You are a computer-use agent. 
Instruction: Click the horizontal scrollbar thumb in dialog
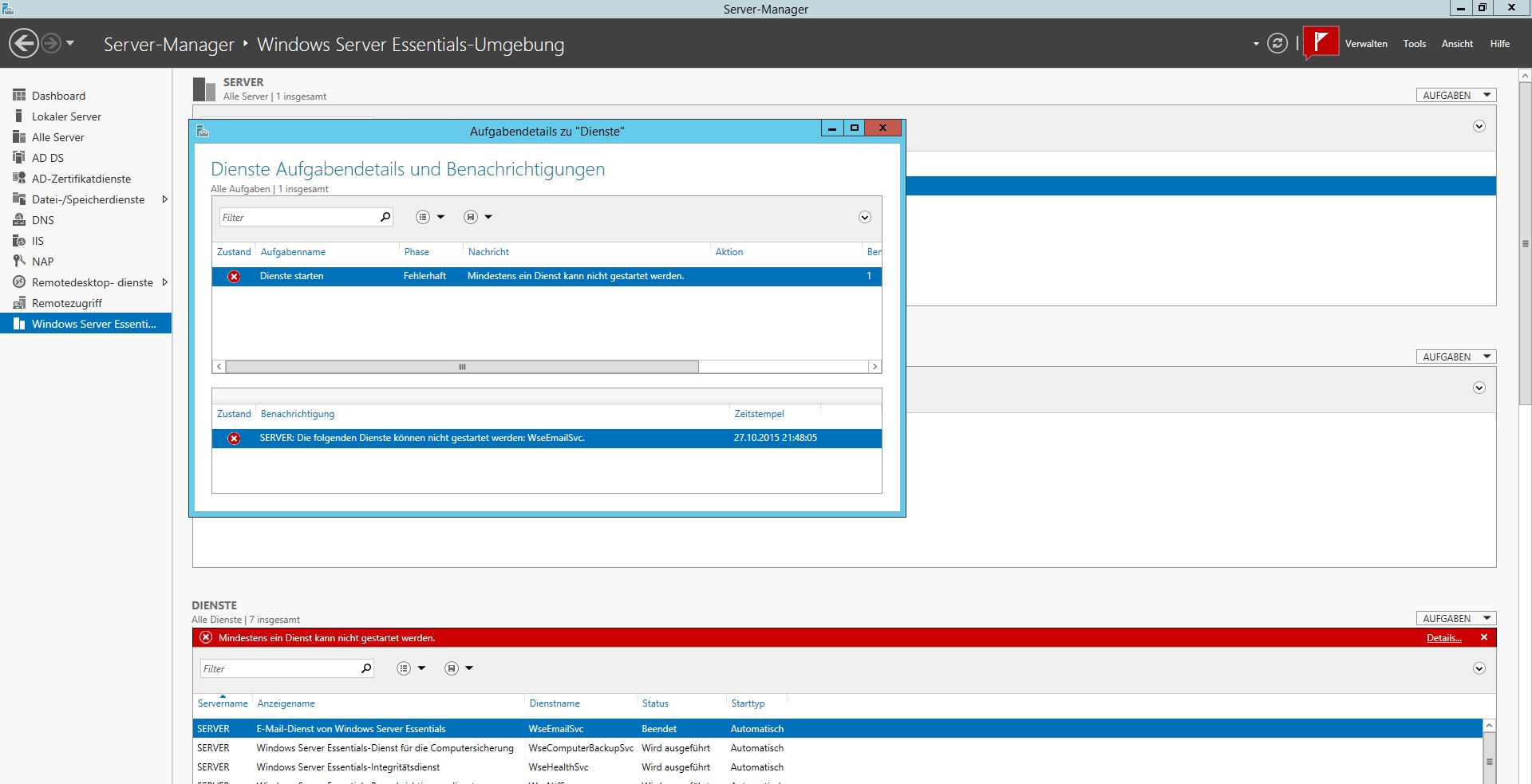pyautogui.click(x=462, y=367)
